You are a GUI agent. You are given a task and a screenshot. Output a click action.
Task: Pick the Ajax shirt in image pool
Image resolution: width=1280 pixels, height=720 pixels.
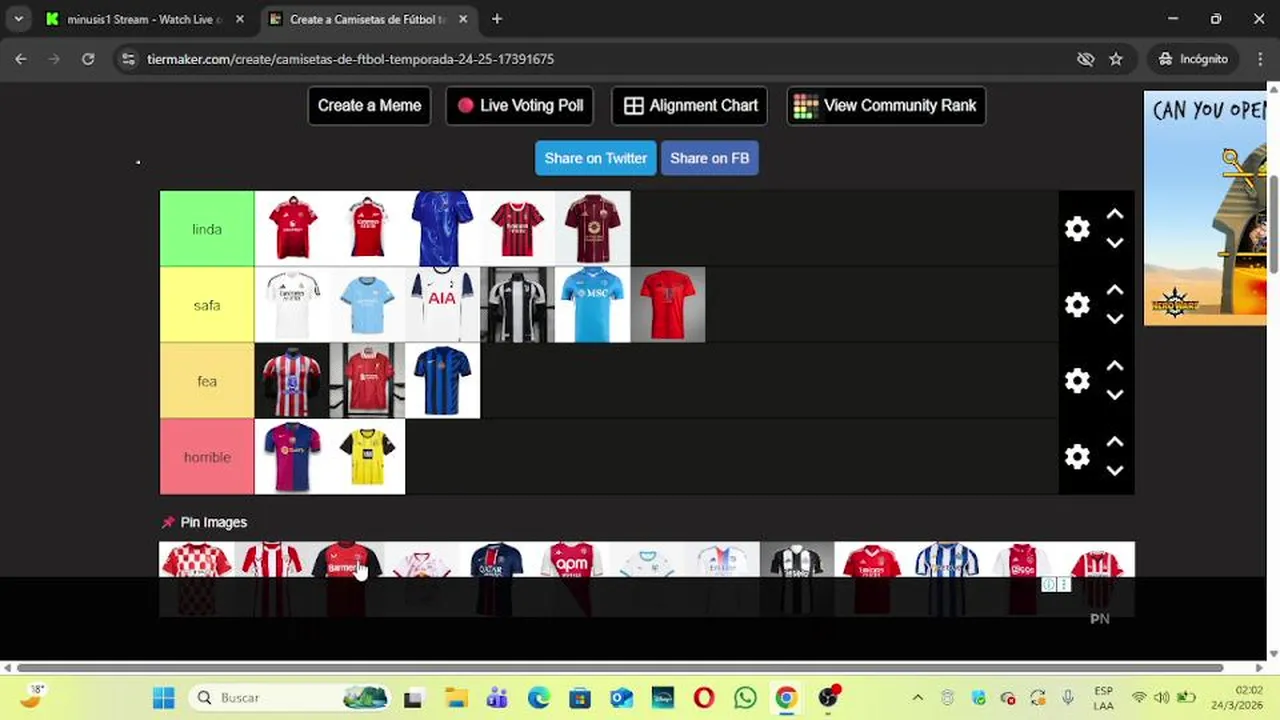click(1022, 579)
